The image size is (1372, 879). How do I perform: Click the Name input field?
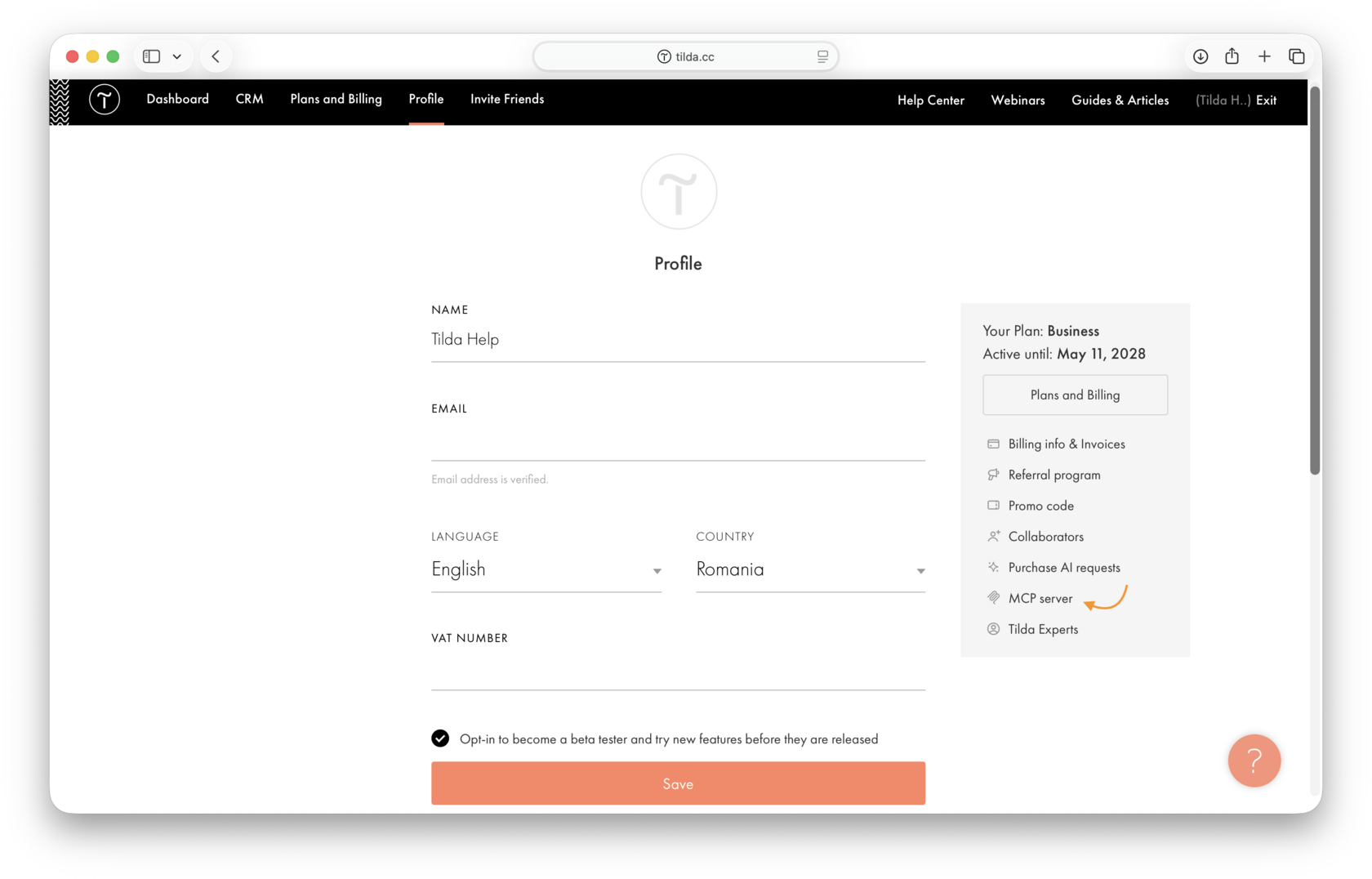pos(678,340)
